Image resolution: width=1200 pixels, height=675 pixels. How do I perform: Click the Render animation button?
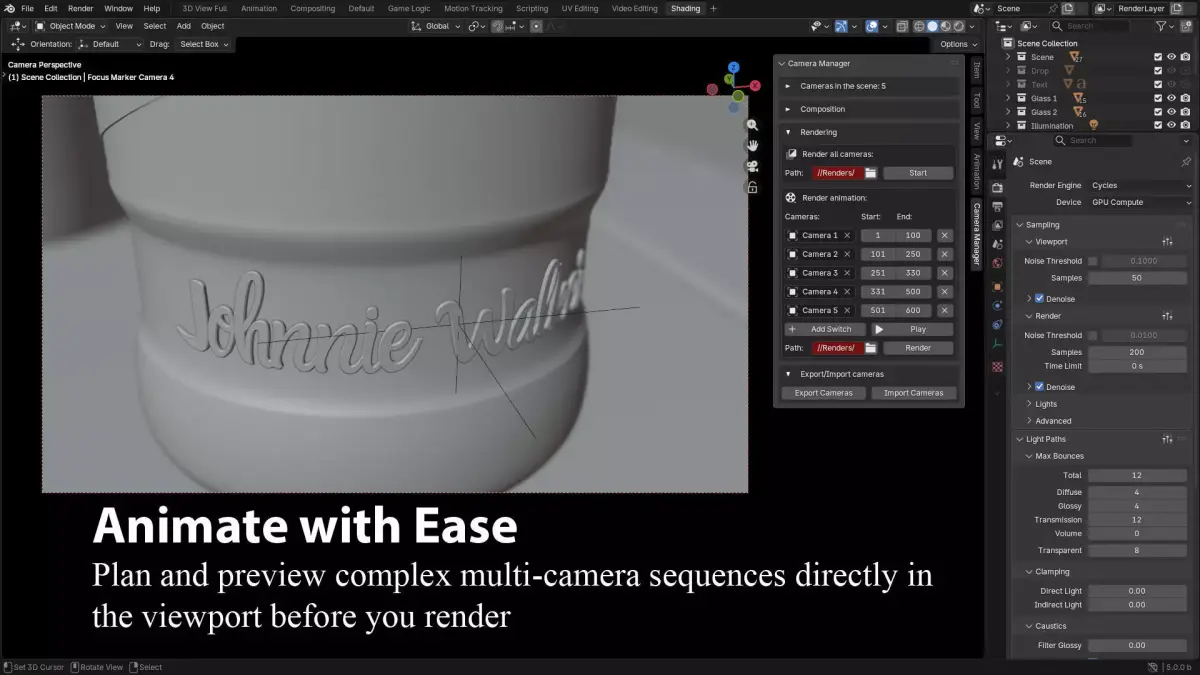click(x=918, y=348)
